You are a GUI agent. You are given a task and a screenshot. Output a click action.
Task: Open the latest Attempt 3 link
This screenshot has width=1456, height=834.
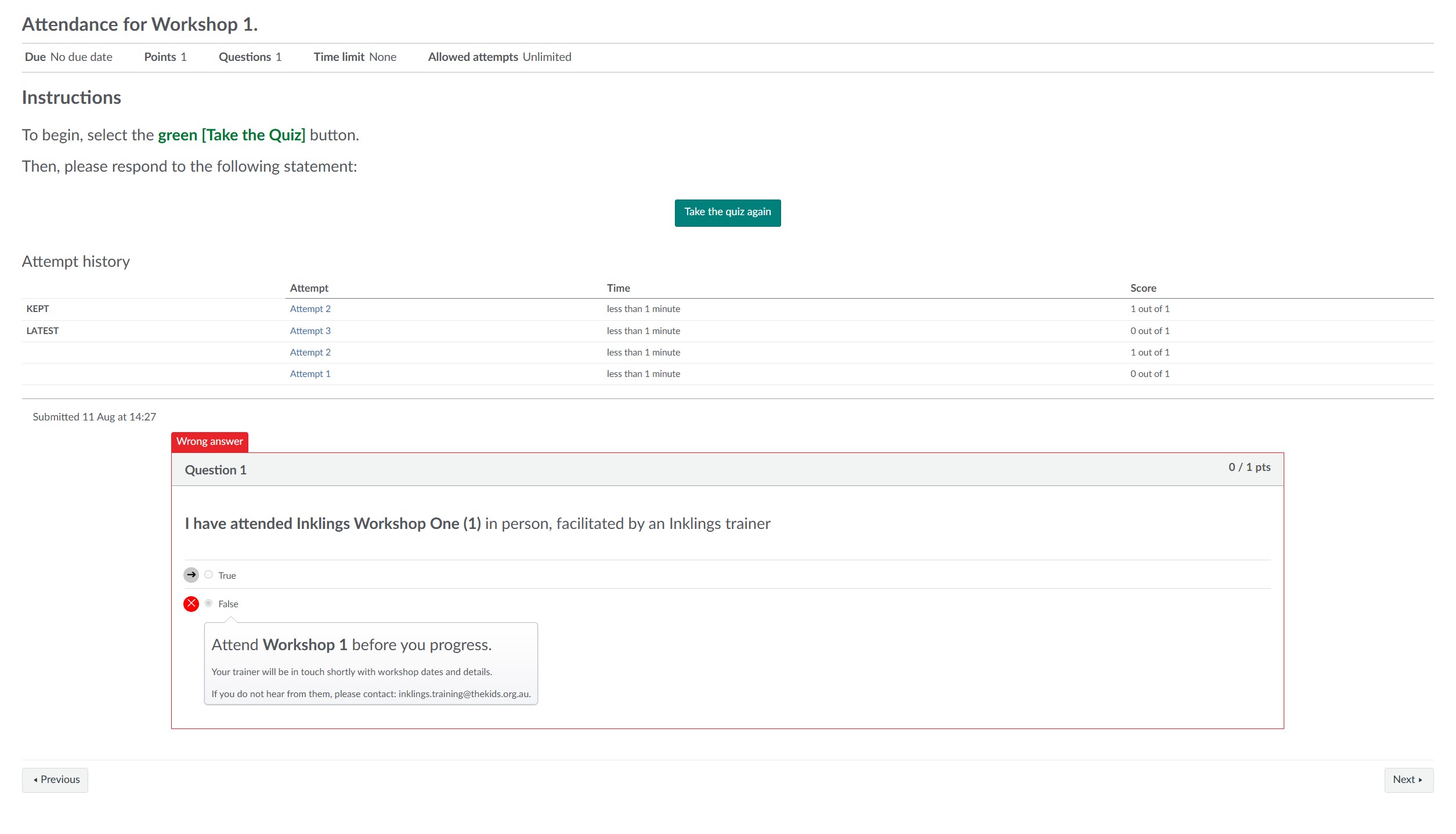point(310,331)
